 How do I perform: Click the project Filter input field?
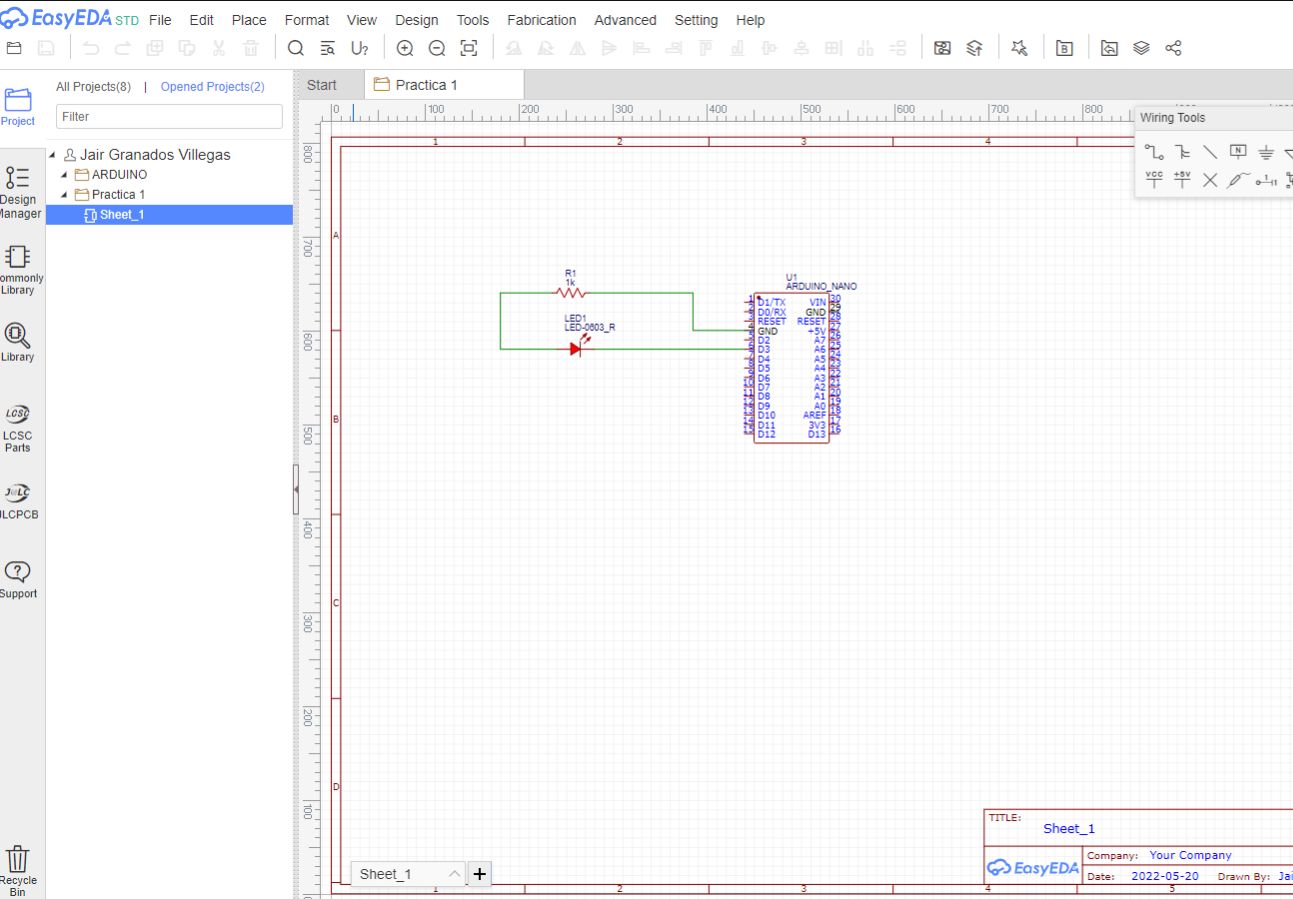click(168, 116)
